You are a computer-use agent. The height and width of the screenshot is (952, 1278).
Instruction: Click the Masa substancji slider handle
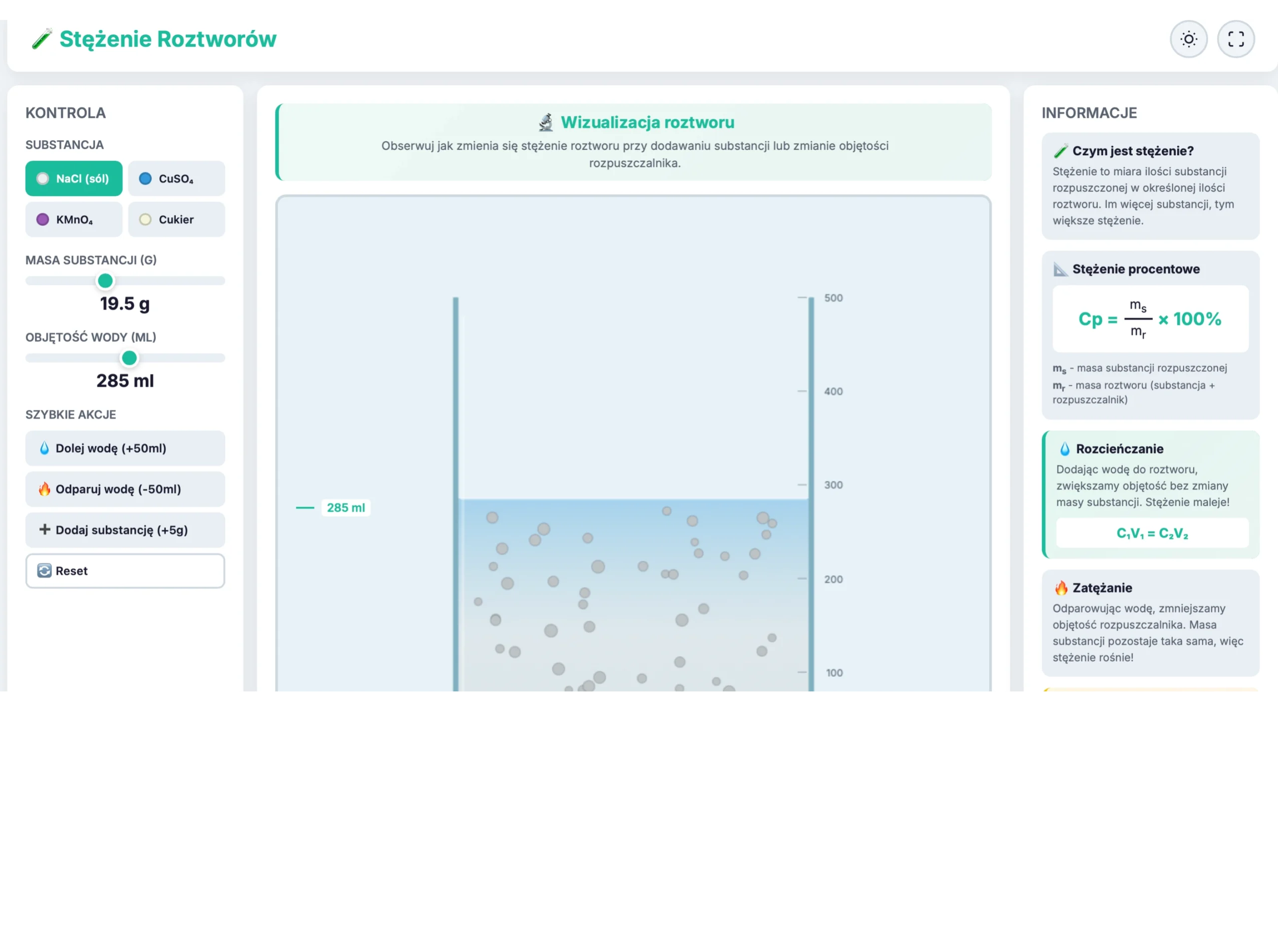click(x=105, y=281)
